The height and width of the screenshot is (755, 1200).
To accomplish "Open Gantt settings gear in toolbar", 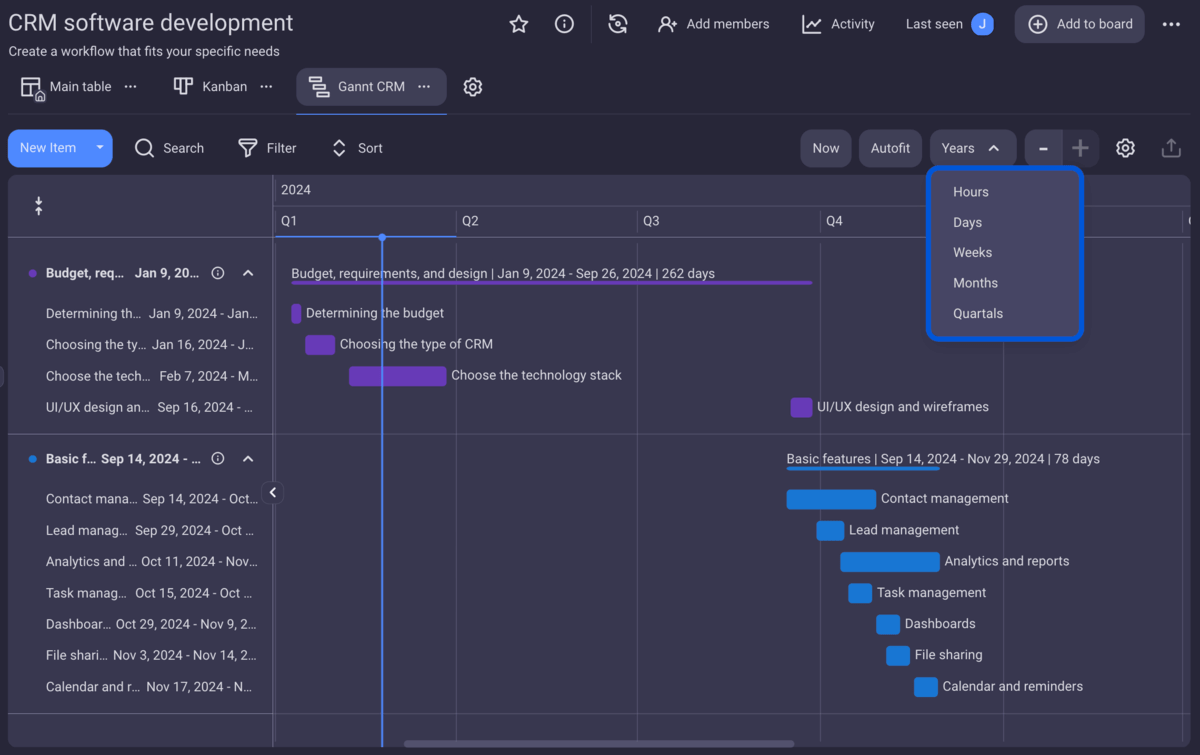I will pos(1125,148).
